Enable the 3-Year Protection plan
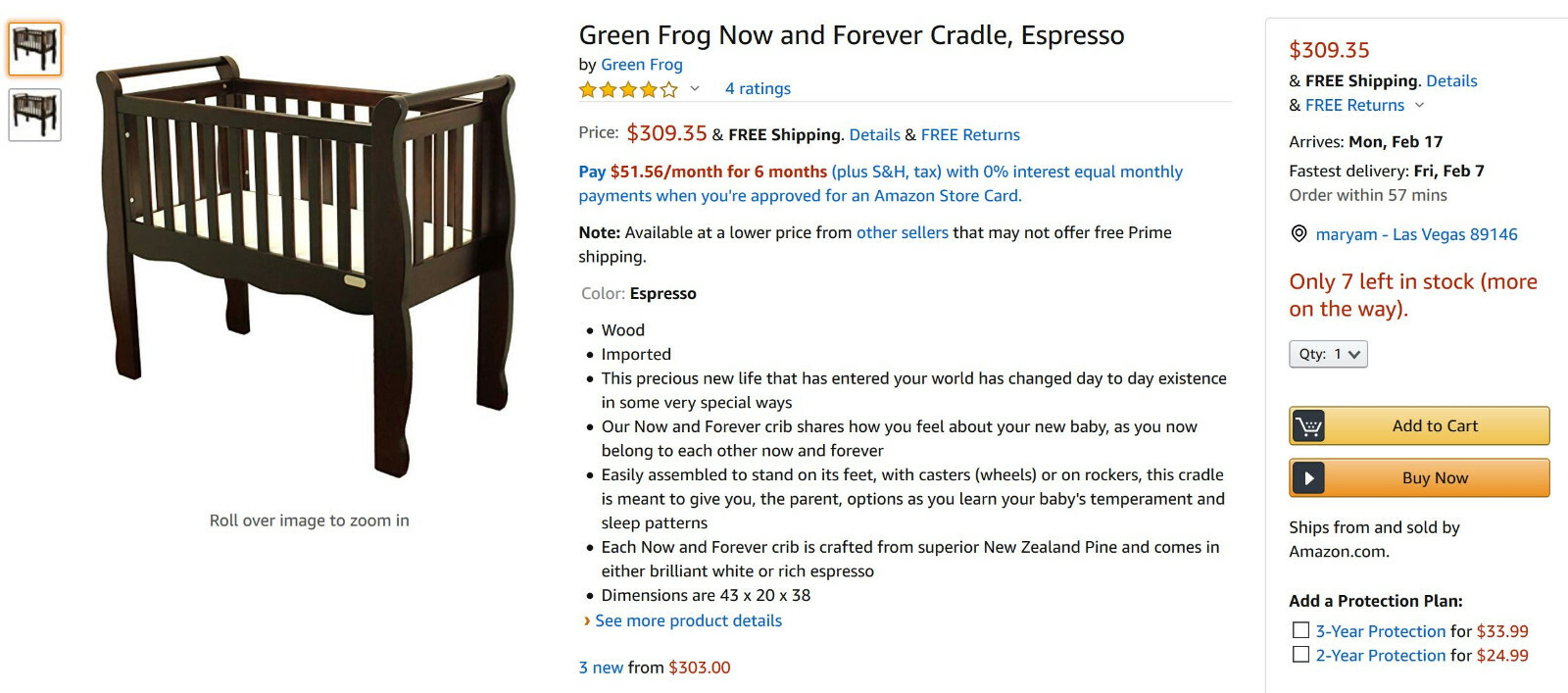 click(1299, 630)
